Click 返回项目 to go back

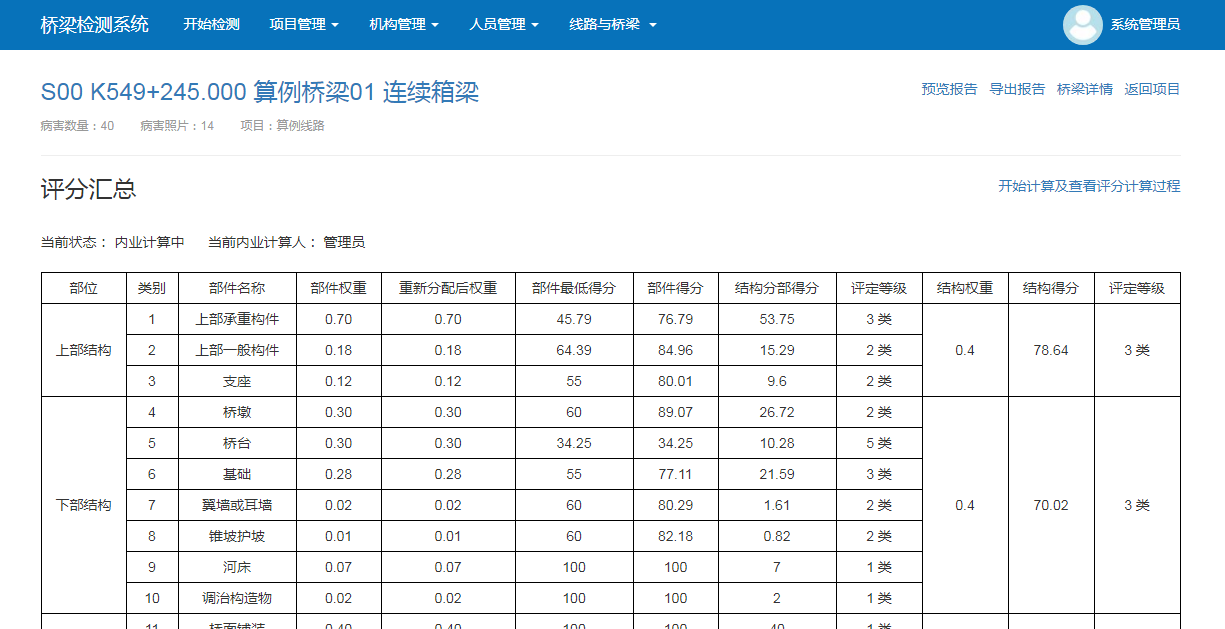(1152, 89)
